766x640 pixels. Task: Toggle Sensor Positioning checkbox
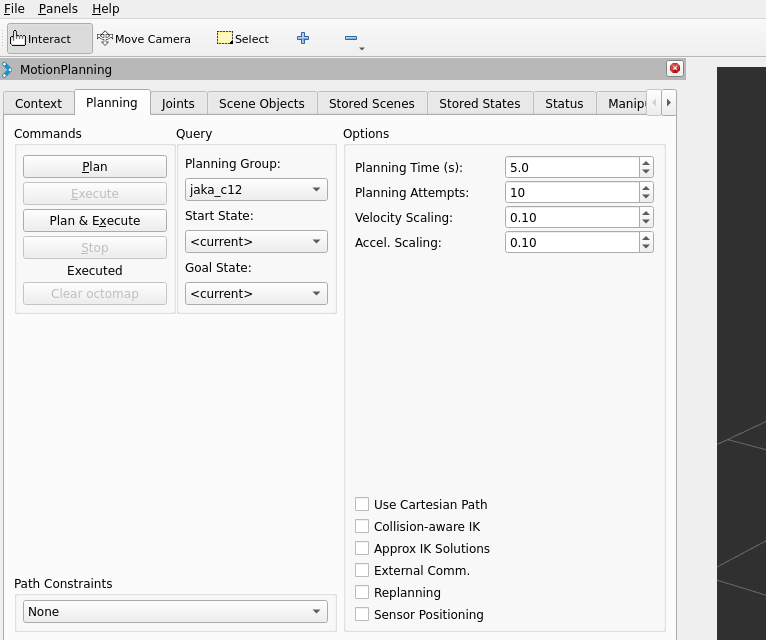pyautogui.click(x=362, y=614)
